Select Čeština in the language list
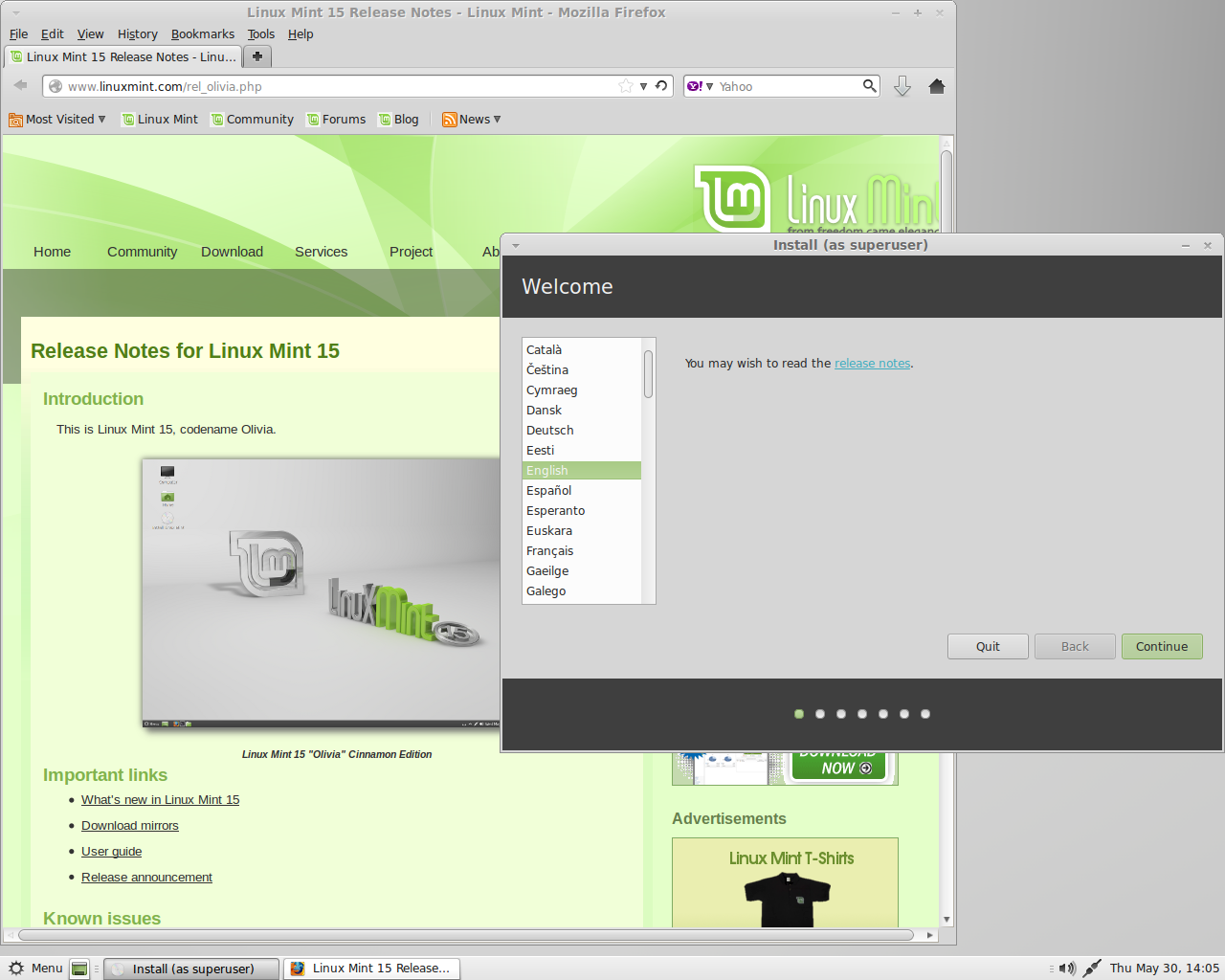This screenshot has height=980, width=1225. pyautogui.click(x=582, y=370)
